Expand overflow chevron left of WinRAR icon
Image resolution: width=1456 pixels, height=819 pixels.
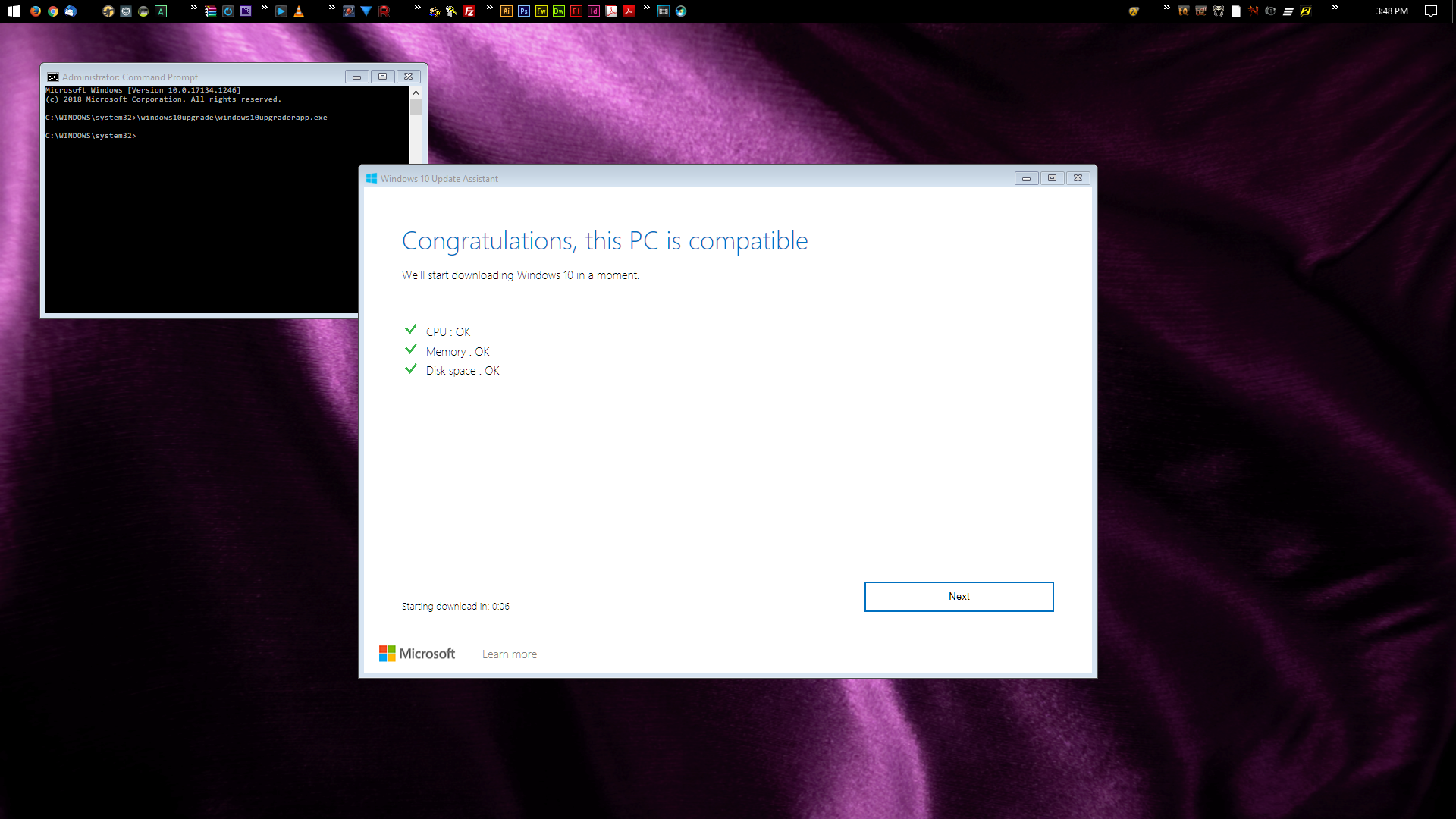(194, 8)
